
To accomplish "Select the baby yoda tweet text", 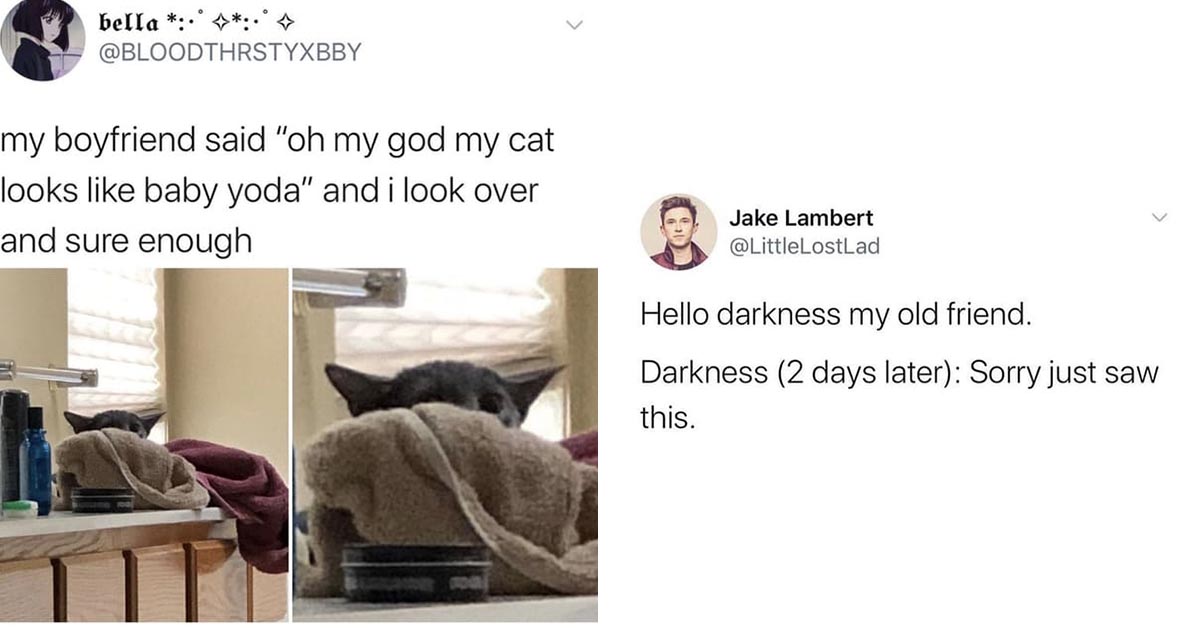I will (278, 191).
